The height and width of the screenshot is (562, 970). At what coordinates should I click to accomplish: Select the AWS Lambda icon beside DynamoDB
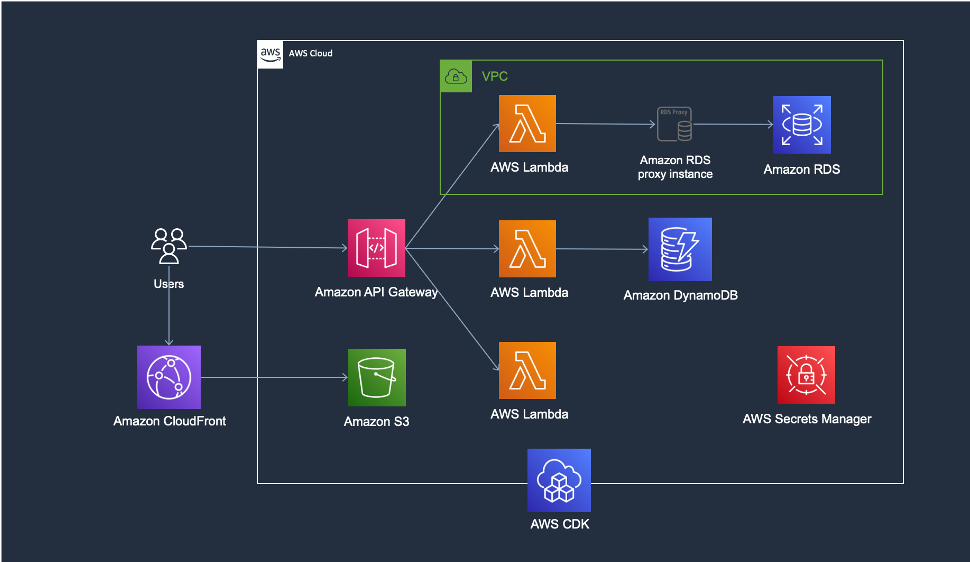click(527, 248)
